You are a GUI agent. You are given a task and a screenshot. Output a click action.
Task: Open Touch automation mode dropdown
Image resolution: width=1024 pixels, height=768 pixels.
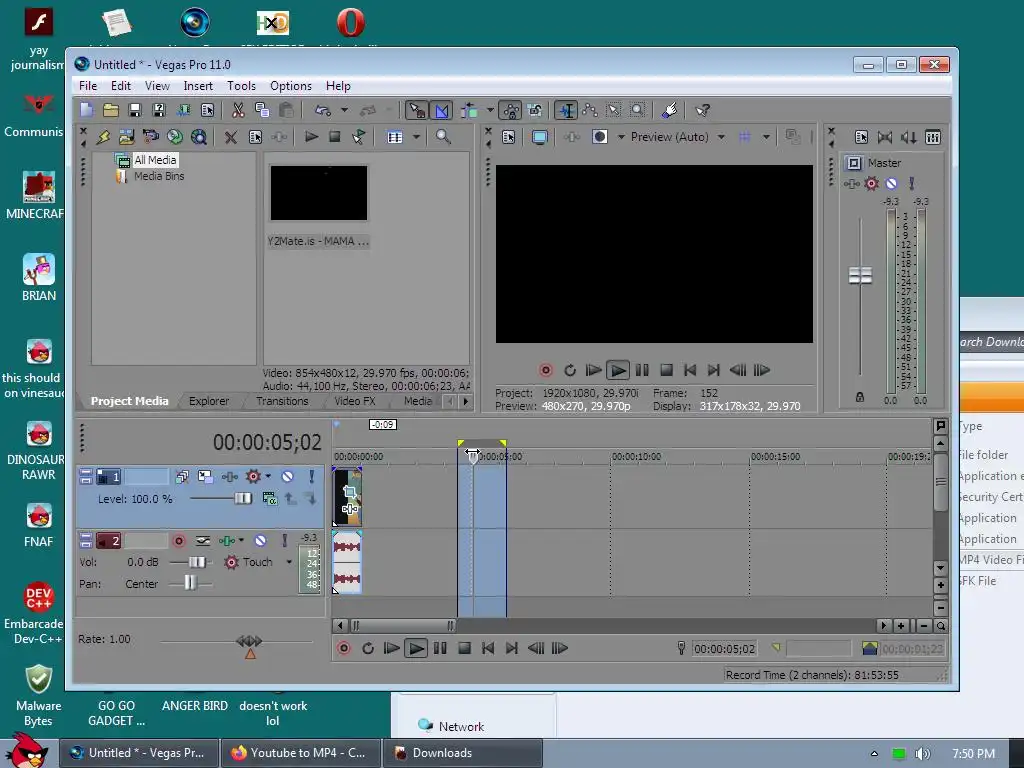pyautogui.click(x=289, y=562)
